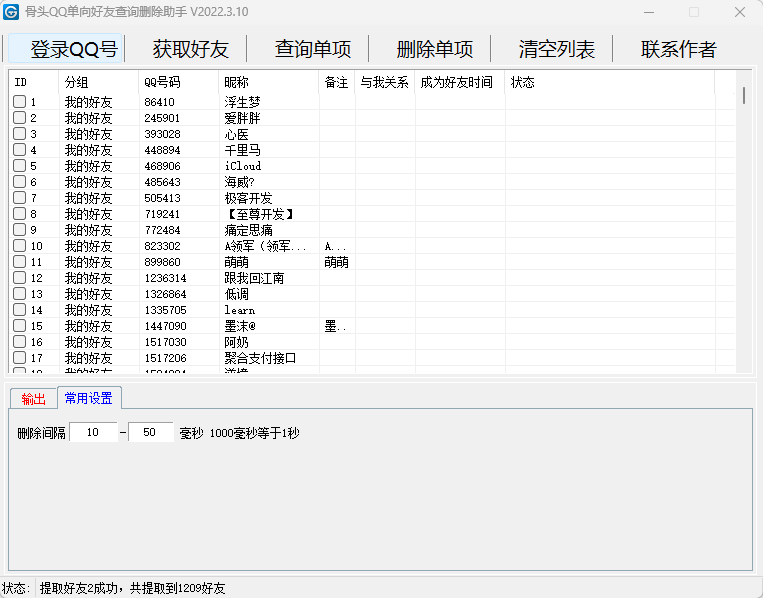Check the box for row 1 浮生梦
763x598 pixels.
(19, 102)
